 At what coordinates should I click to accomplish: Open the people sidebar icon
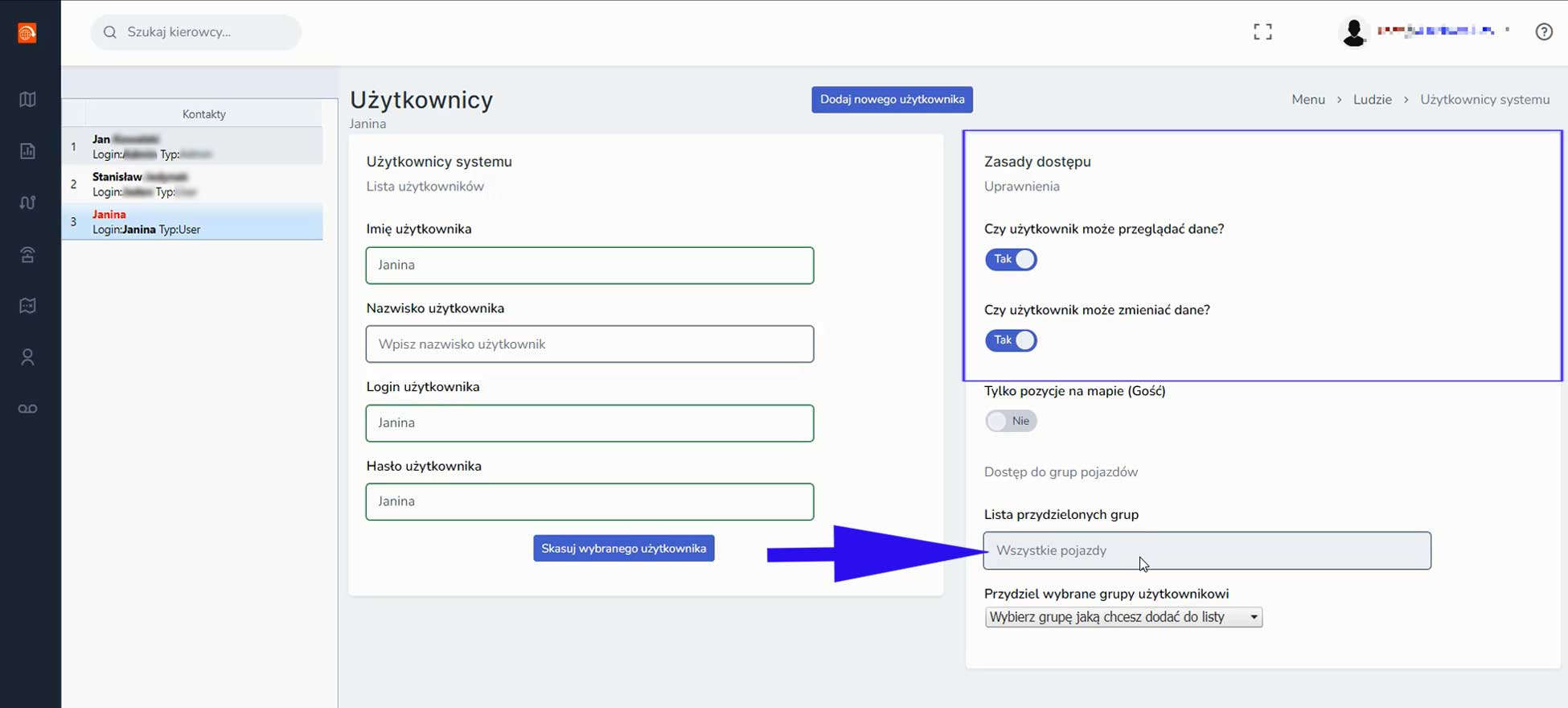coord(27,357)
